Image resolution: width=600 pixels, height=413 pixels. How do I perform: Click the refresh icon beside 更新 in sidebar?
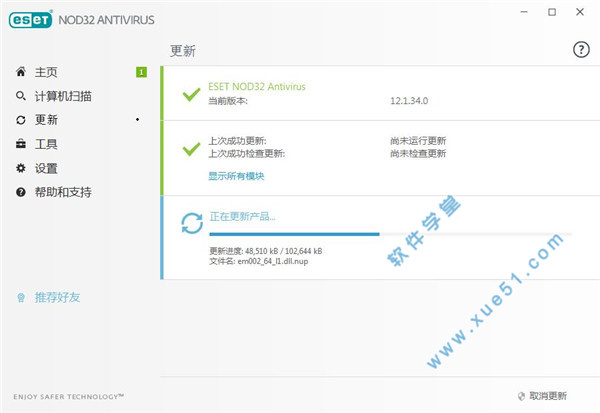(21, 120)
